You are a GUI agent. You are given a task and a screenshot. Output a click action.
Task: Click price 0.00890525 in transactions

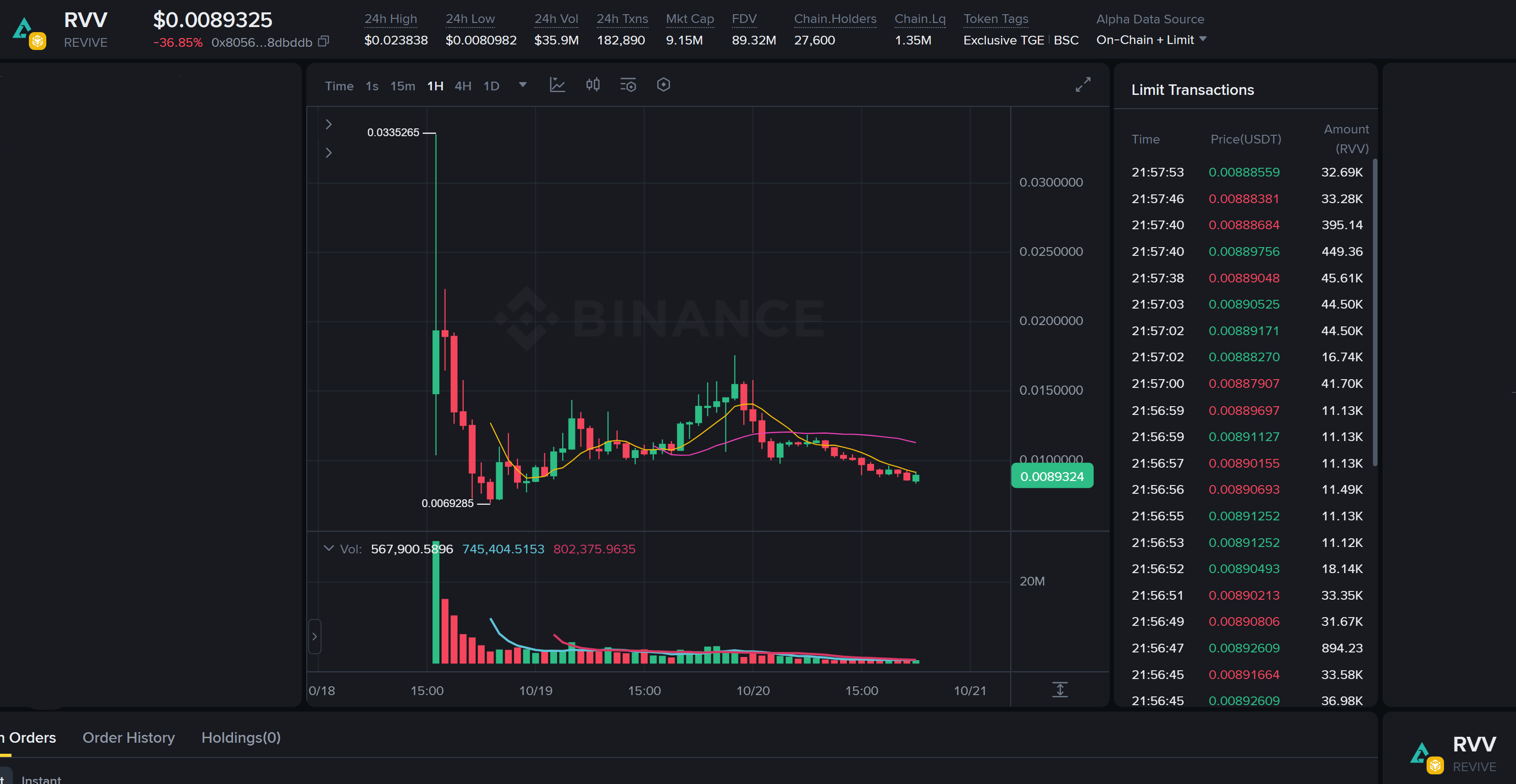[x=1244, y=304]
